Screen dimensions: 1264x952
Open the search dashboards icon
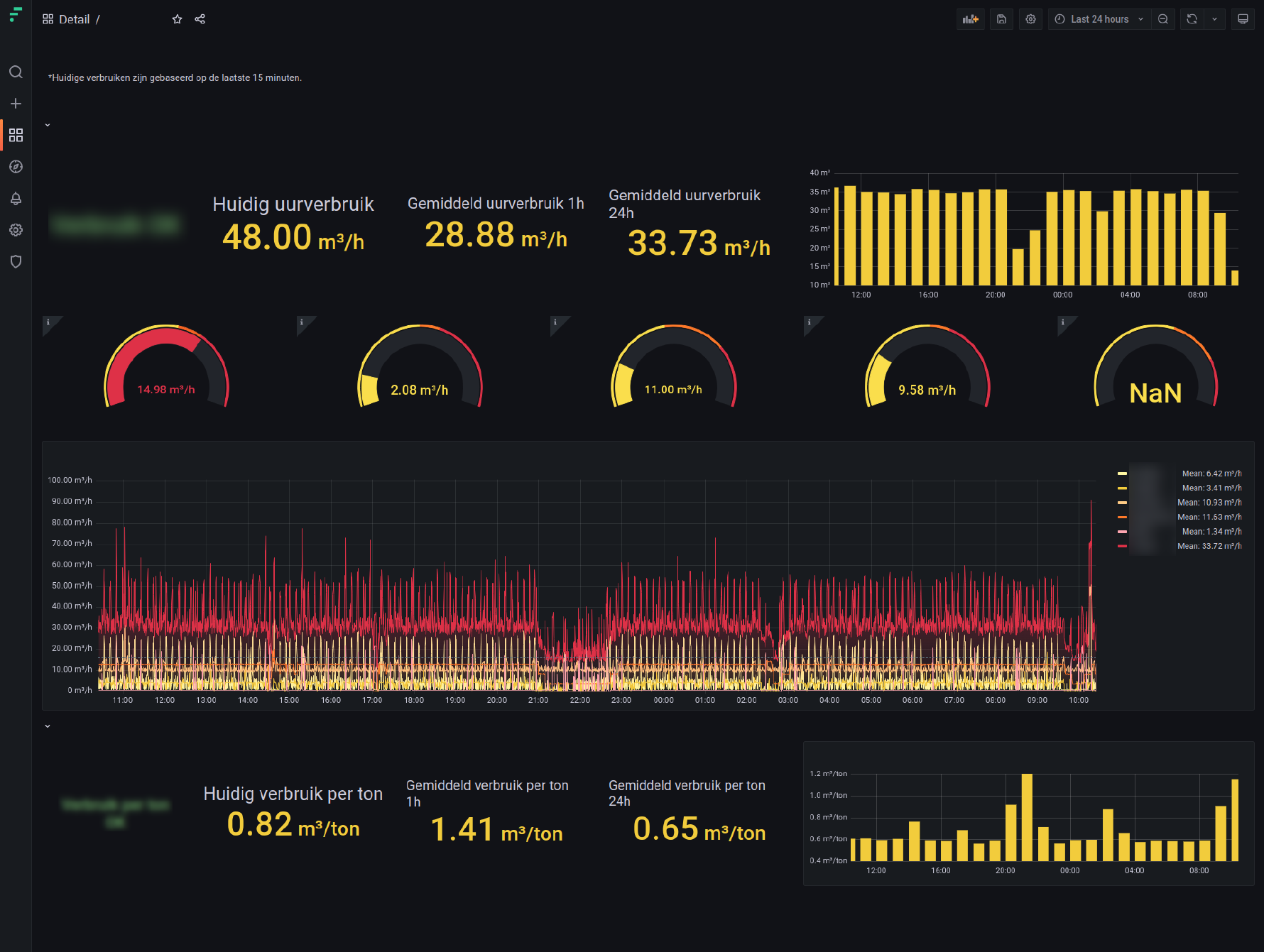pyautogui.click(x=16, y=72)
